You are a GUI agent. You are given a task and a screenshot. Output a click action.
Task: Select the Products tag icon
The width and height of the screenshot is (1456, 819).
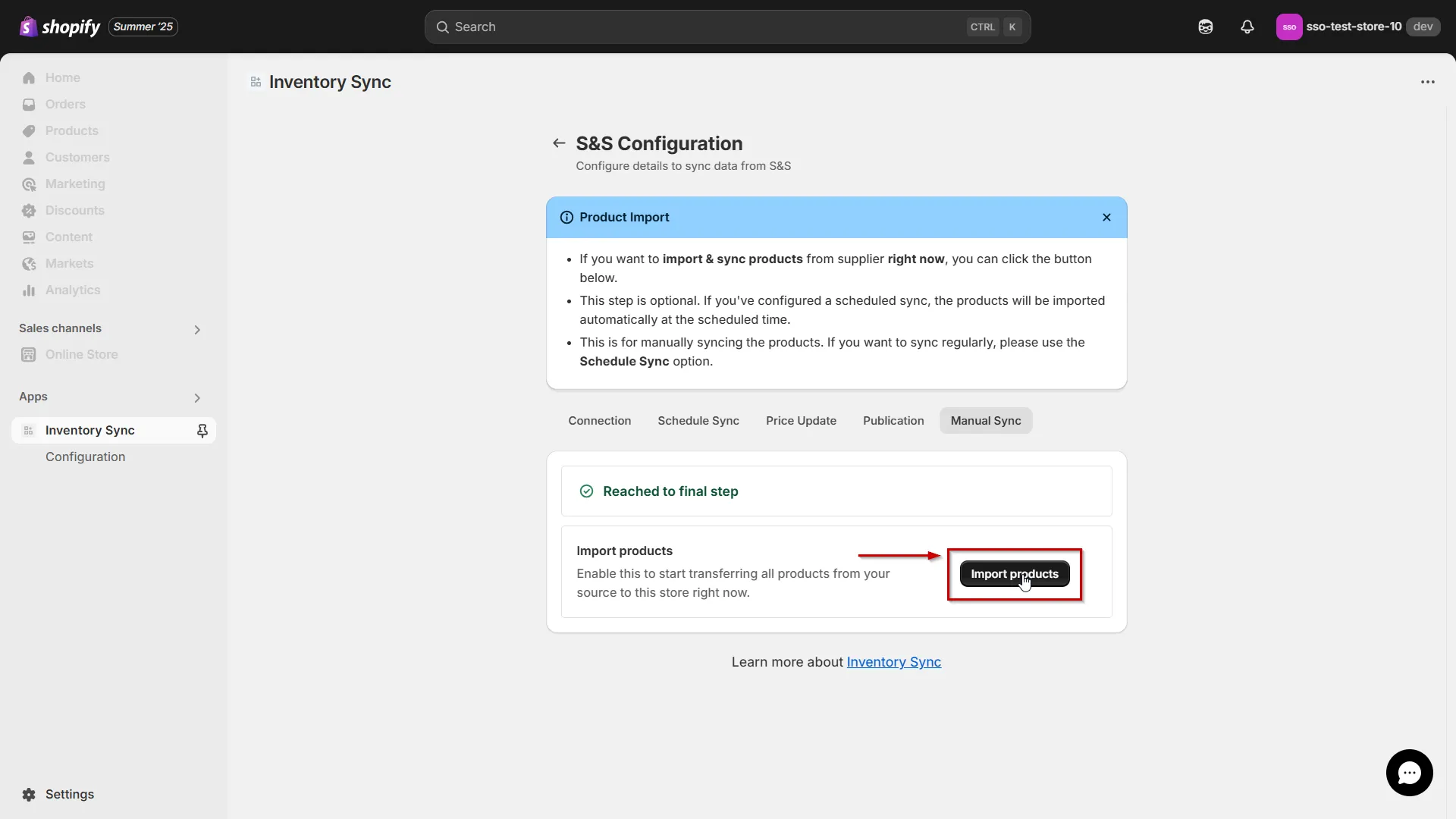point(29,131)
